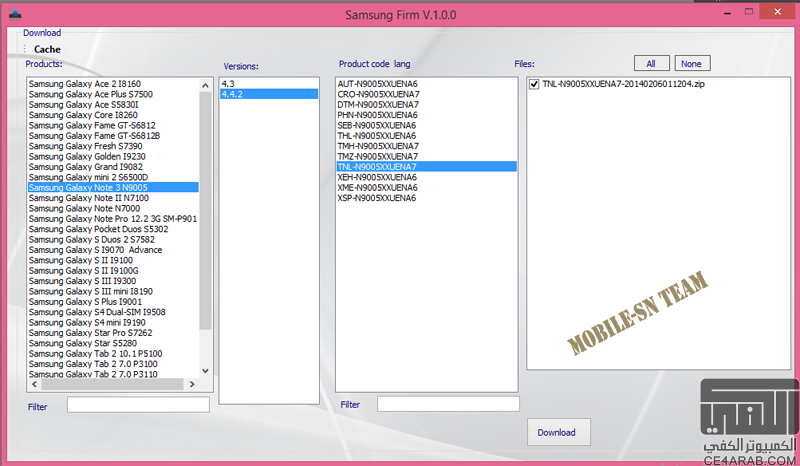Click the Products filter input field
Viewport: 800px width, 466px height.
(x=138, y=405)
